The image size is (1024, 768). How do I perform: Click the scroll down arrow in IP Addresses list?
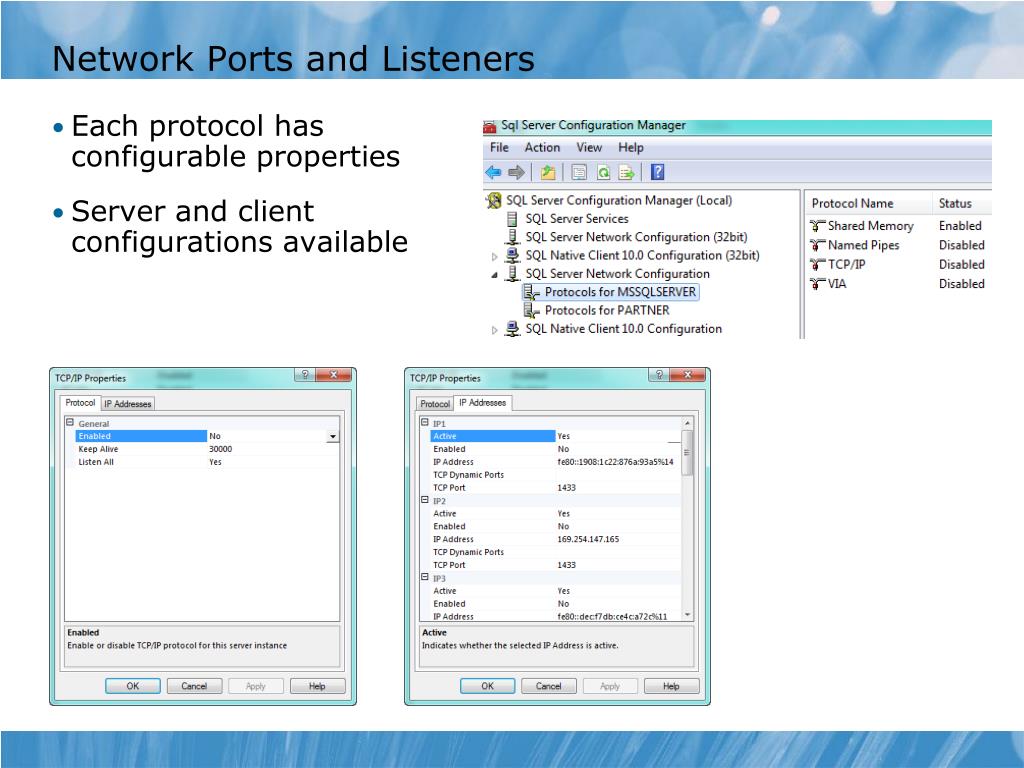tap(687, 615)
